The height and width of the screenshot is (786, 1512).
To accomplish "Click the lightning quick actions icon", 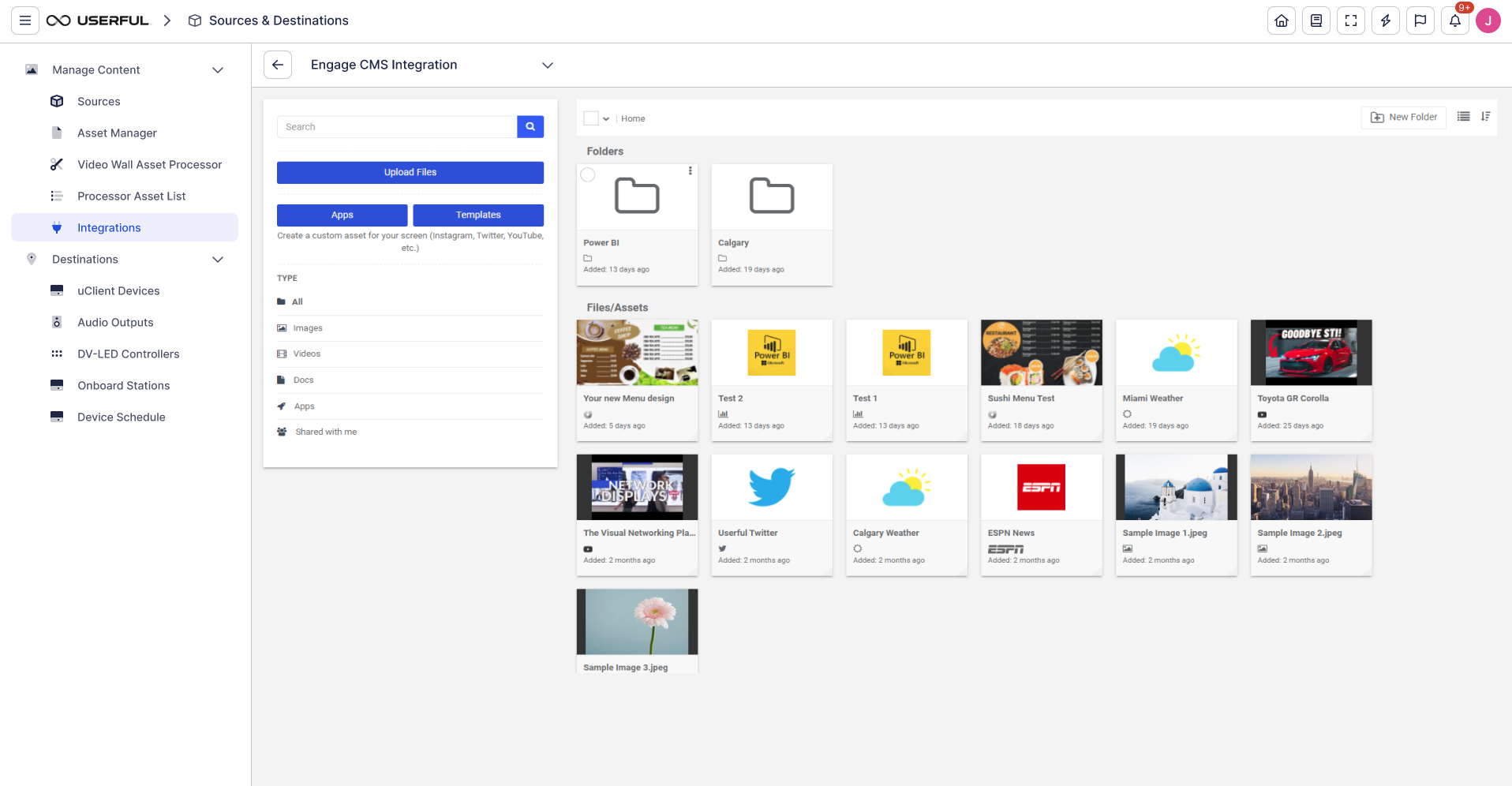I will pyautogui.click(x=1386, y=21).
